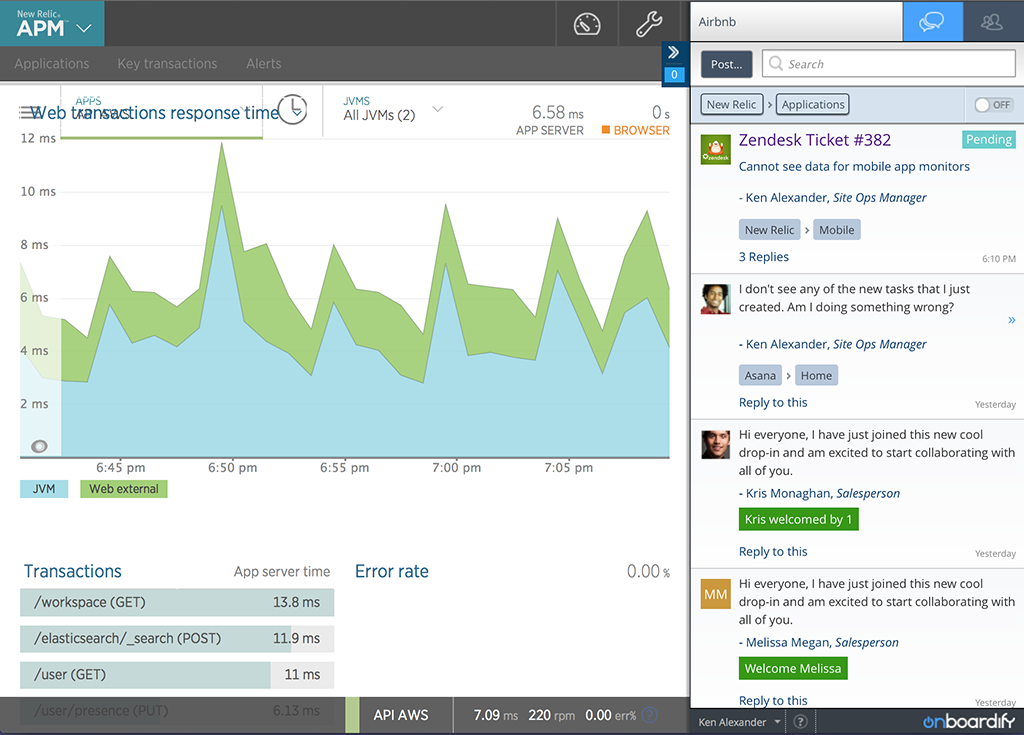Toggle the OFF switch in breadcrumb bar

[993, 105]
